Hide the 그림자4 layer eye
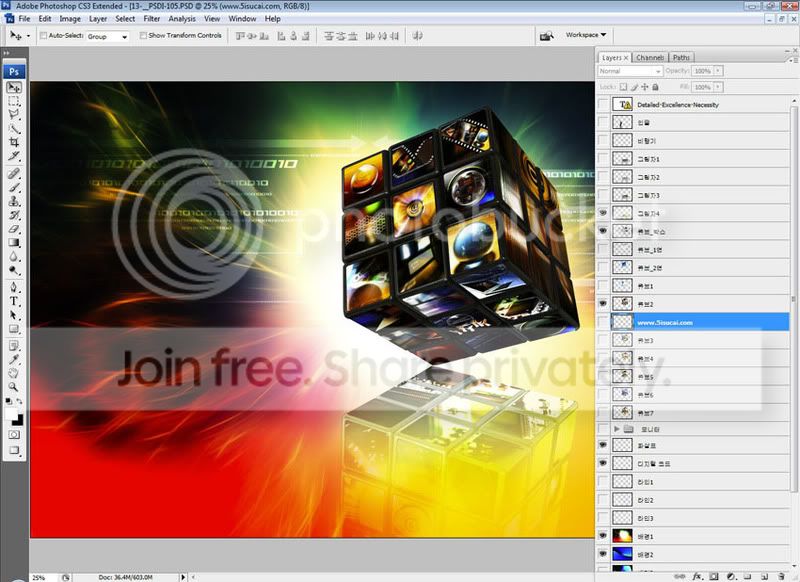Viewport: 800px width, 582px height. click(x=603, y=213)
